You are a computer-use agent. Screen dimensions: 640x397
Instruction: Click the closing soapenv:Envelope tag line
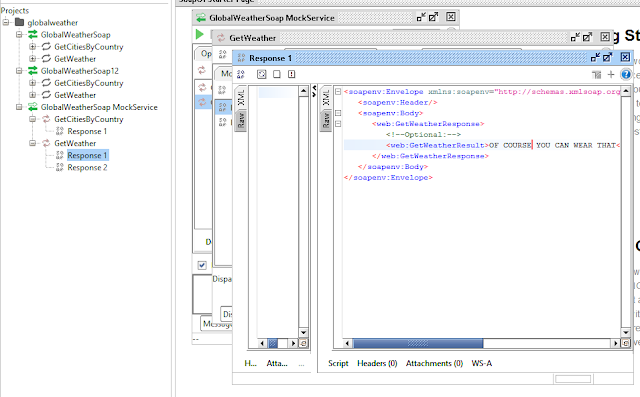(x=388, y=177)
